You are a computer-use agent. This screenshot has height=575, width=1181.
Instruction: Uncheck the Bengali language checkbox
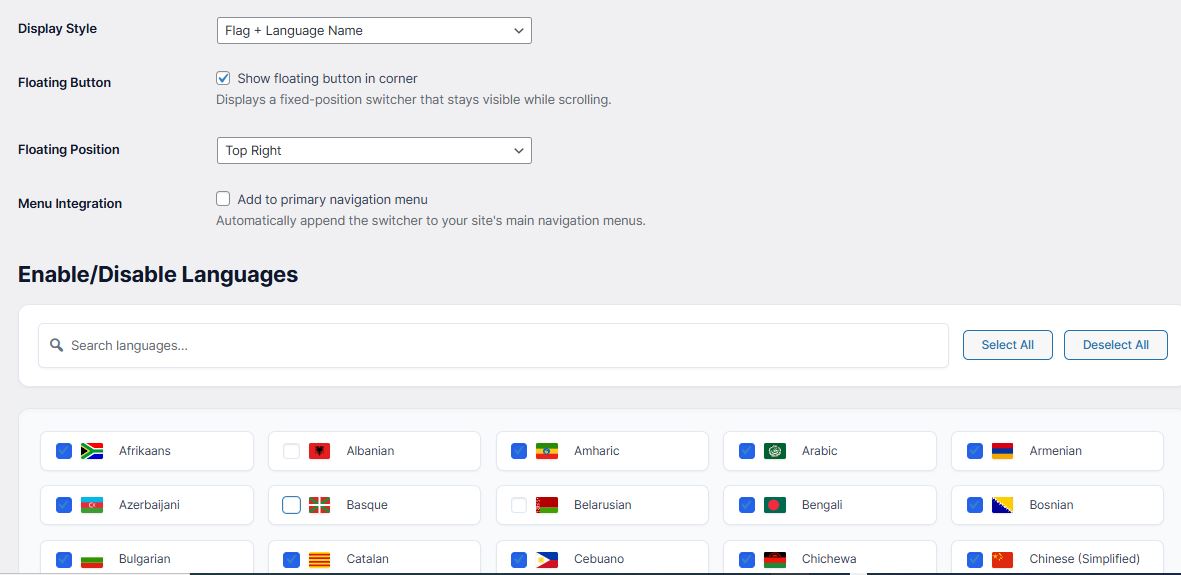(x=746, y=505)
